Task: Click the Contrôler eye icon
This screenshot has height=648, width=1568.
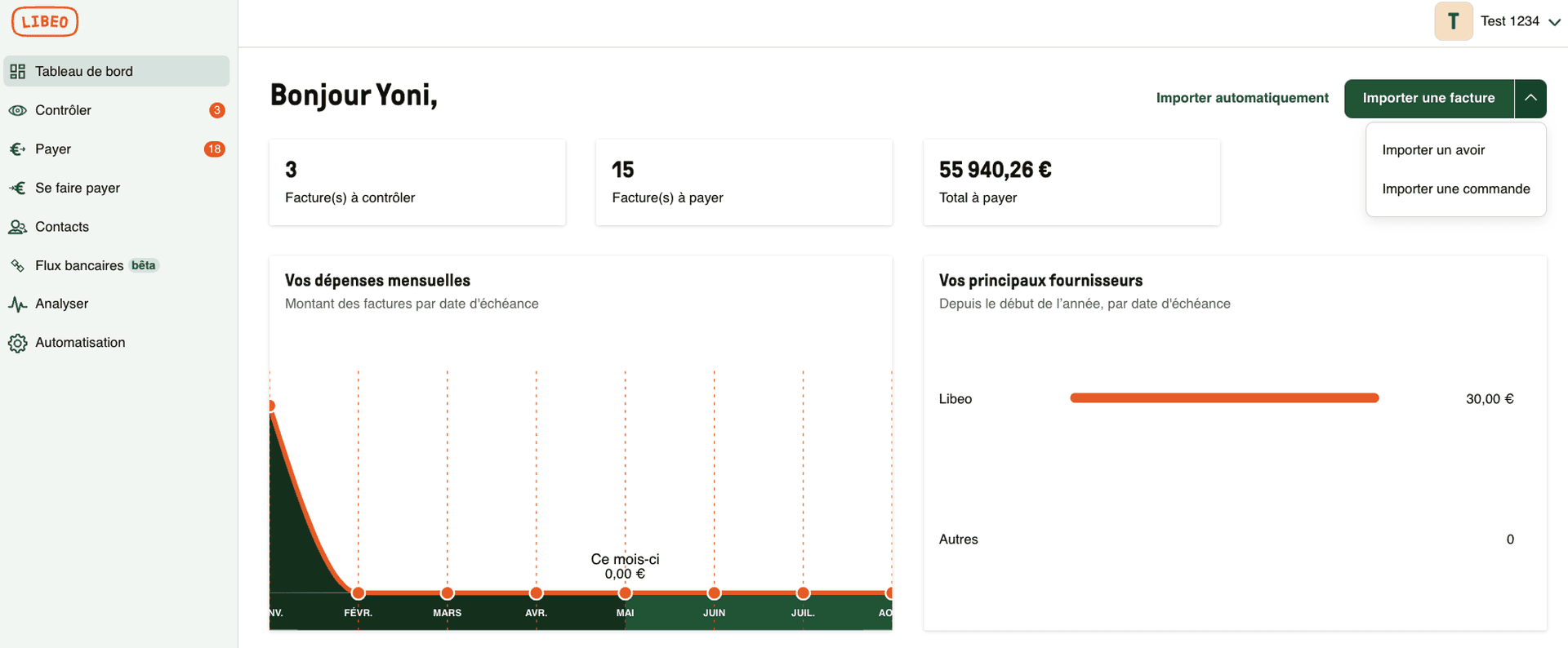Action: [x=17, y=110]
